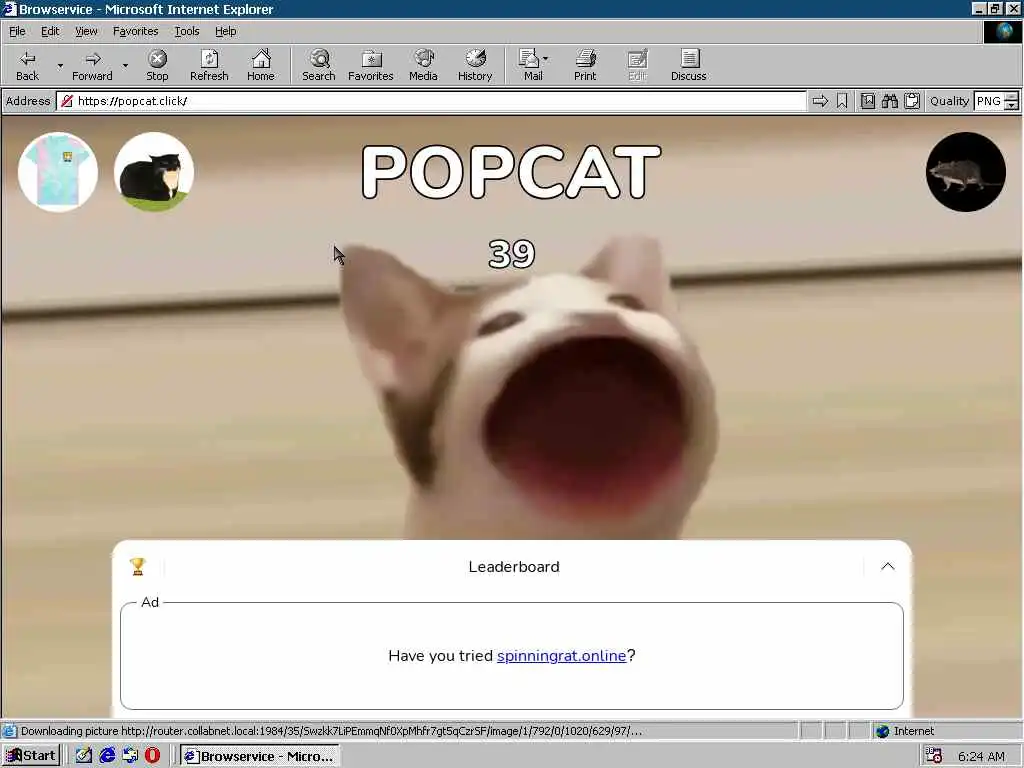Expand the Mail button dropdown arrow

(545, 59)
